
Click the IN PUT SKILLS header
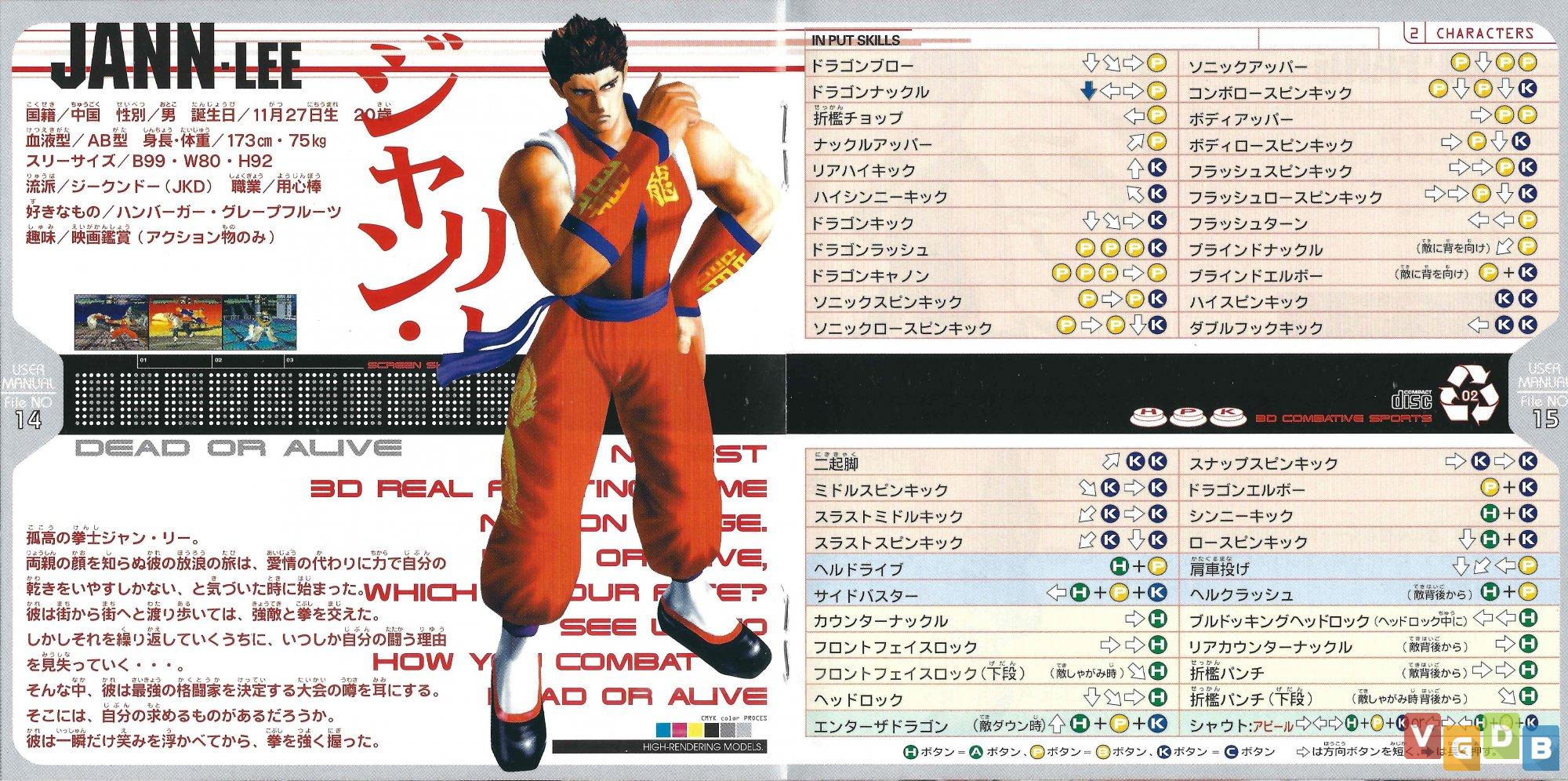855,40
